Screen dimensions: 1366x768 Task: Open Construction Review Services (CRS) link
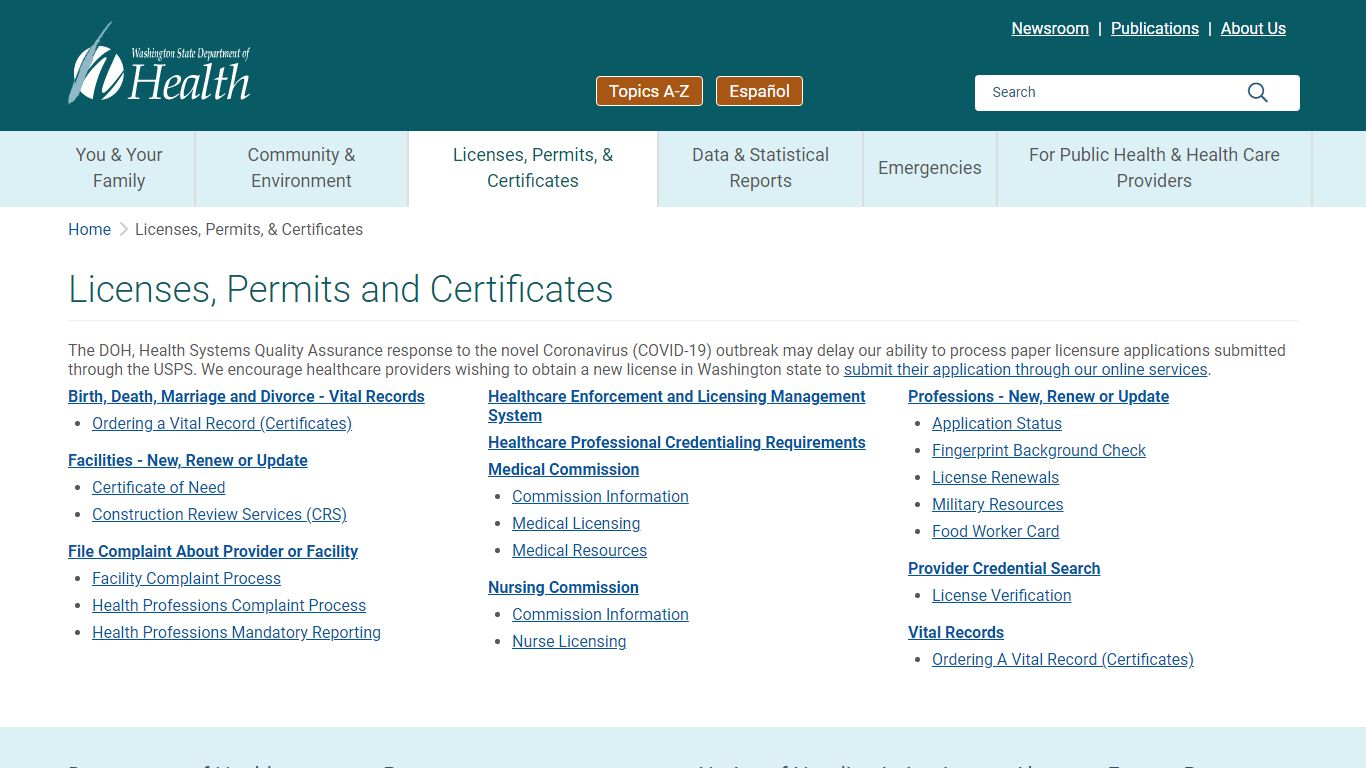point(219,515)
